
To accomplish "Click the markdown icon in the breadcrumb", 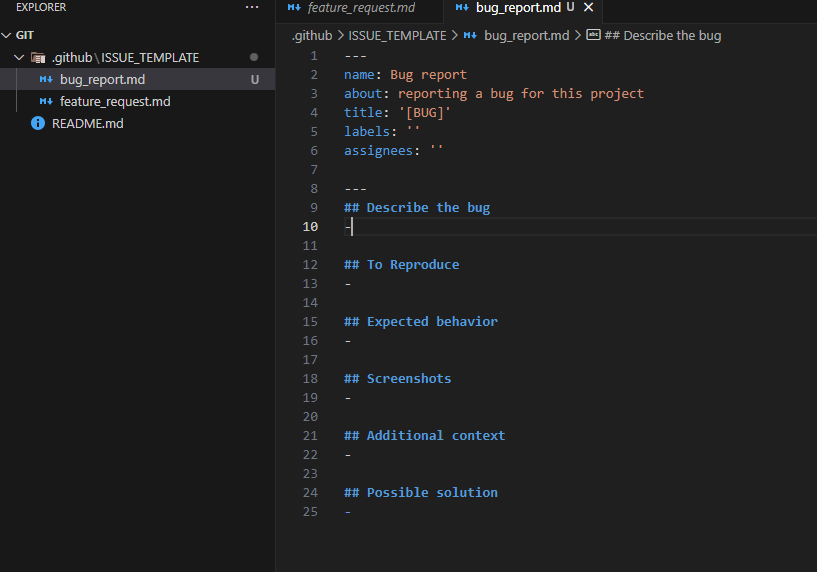I will pyautogui.click(x=470, y=35).
